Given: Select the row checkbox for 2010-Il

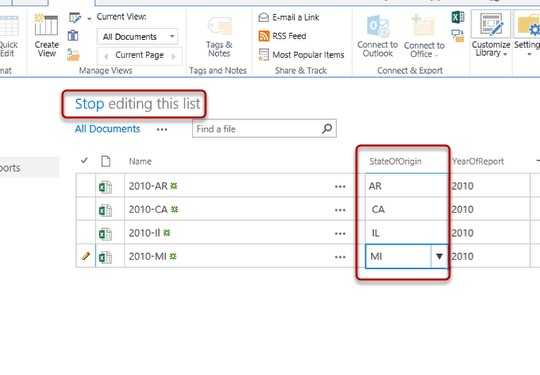Looking at the screenshot, I should click(86, 233).
